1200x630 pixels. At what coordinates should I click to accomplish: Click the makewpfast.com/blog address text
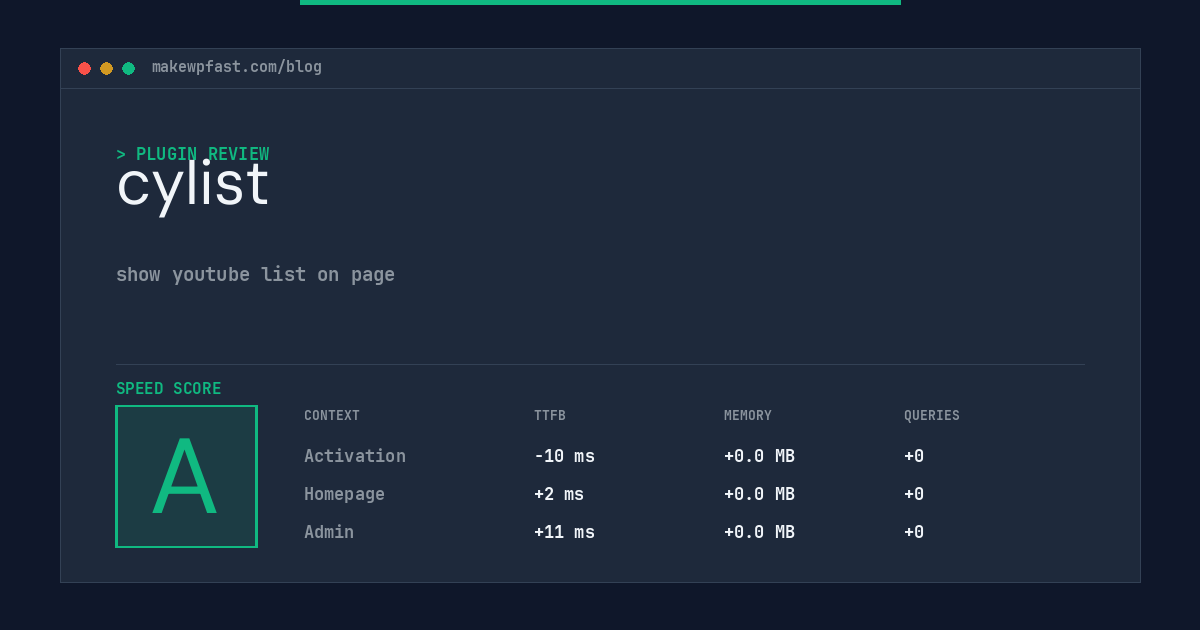pyautogui.click(x=237, y=67)
